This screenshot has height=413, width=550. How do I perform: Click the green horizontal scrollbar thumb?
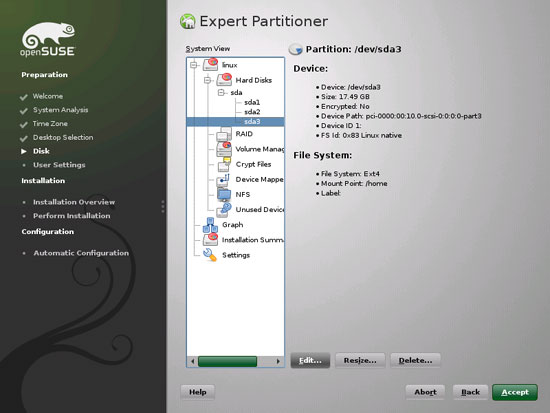click(x=227, y=361)
